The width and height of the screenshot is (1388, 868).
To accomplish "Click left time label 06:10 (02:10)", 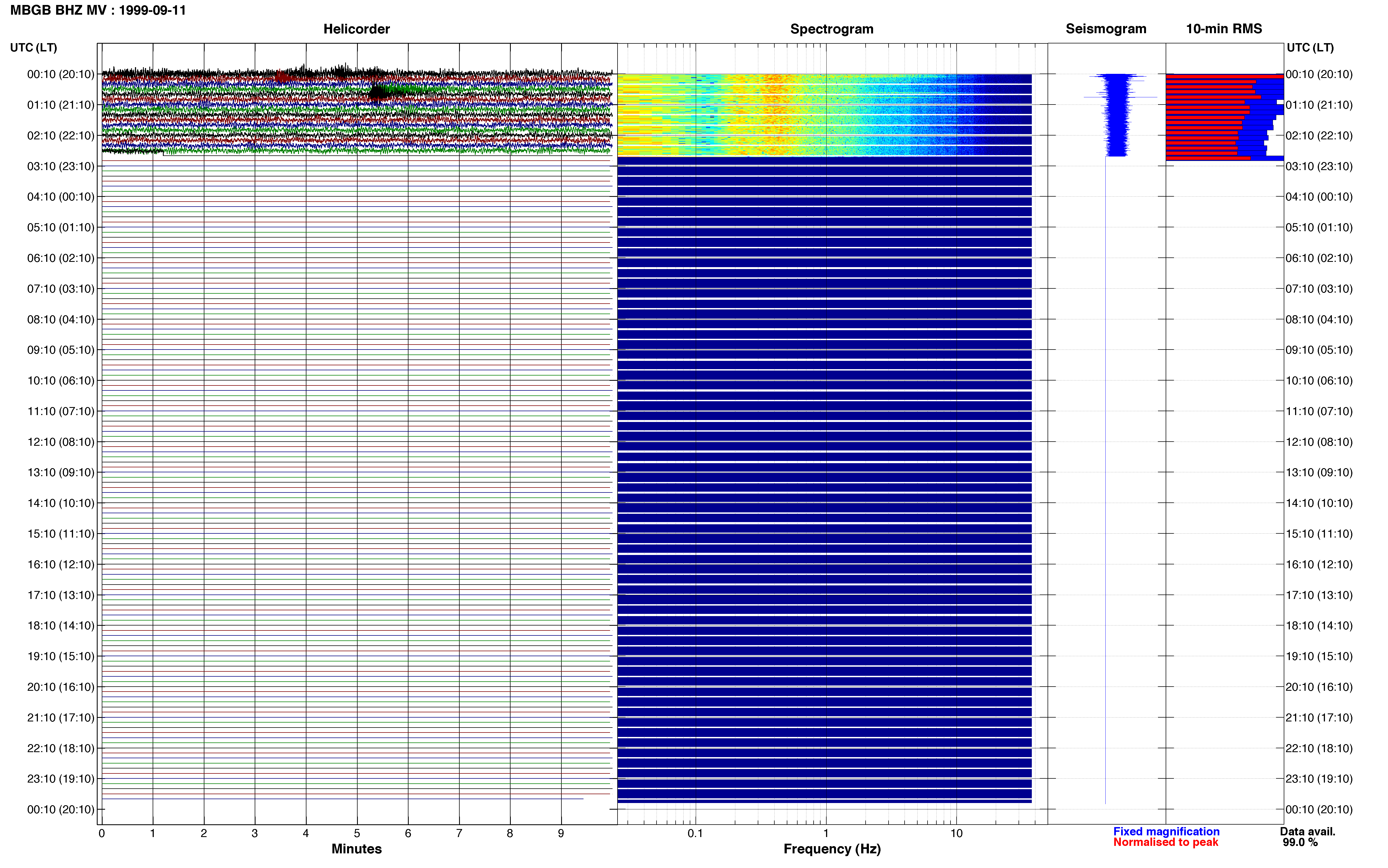I will [61, 258].
